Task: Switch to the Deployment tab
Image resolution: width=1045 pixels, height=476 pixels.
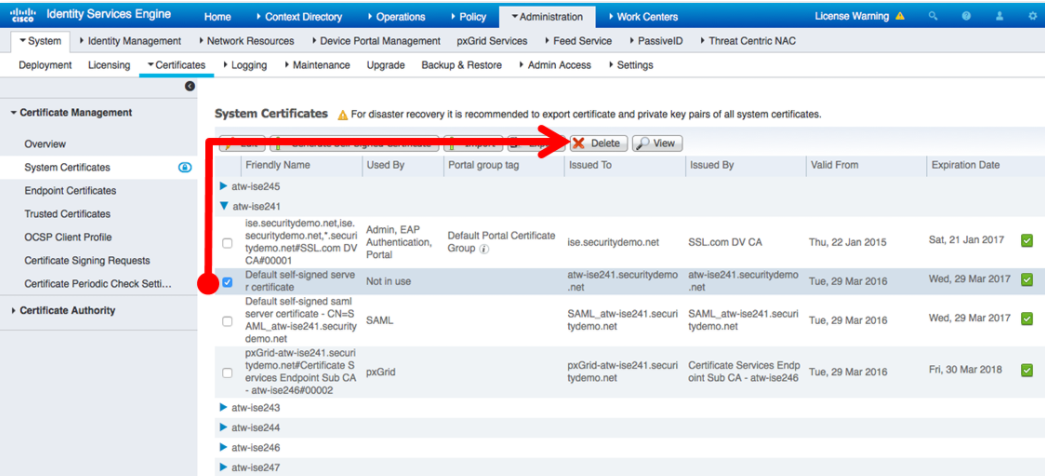Action: tap(45, 65)
